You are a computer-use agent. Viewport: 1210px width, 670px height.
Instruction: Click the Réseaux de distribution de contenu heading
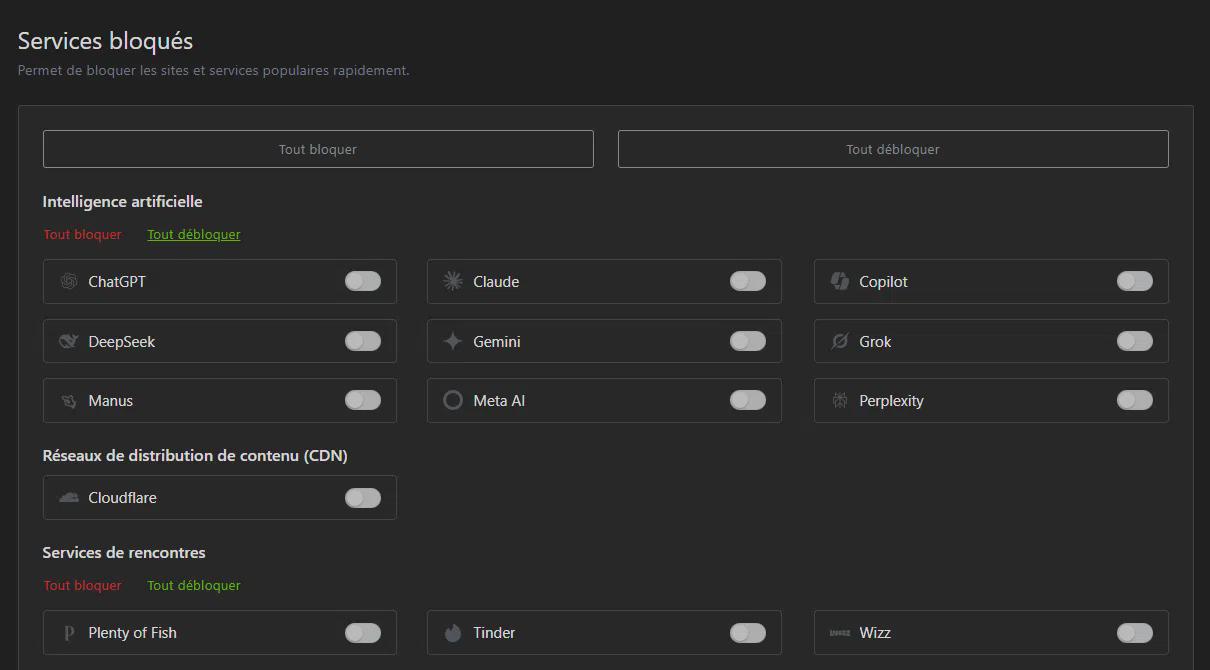[195, 456]
